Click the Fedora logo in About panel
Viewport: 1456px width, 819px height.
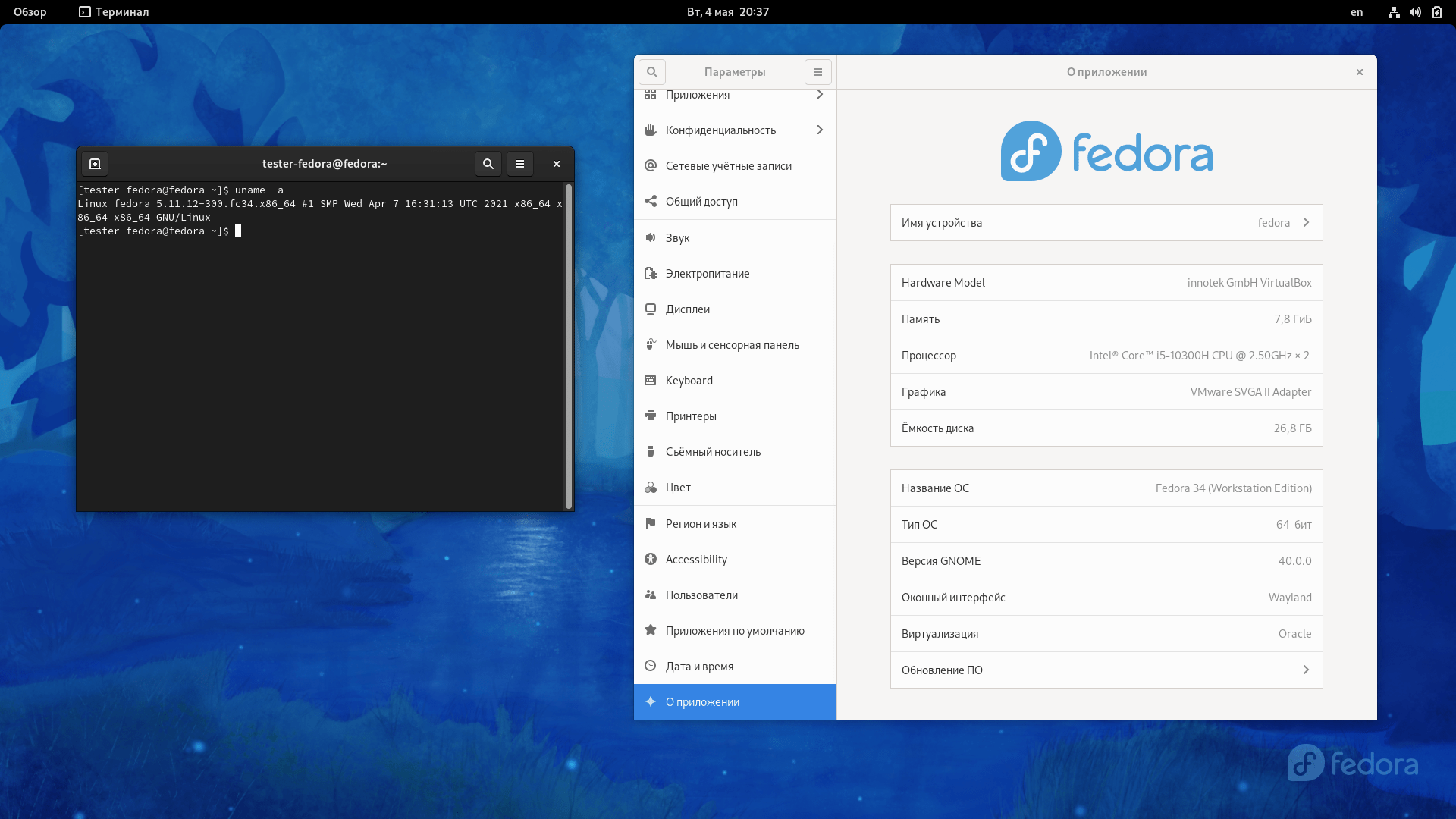(1106, 151)
